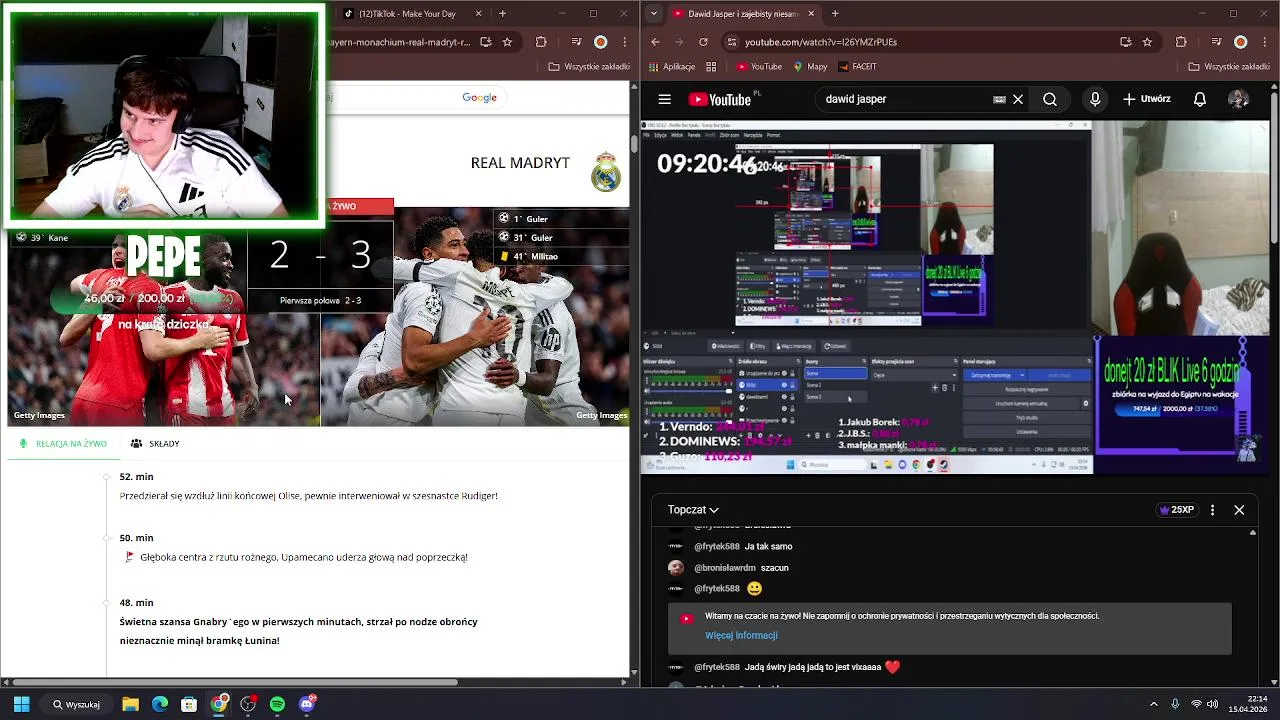
Task: Go back in the YouTube browser window
Action: 655,42
